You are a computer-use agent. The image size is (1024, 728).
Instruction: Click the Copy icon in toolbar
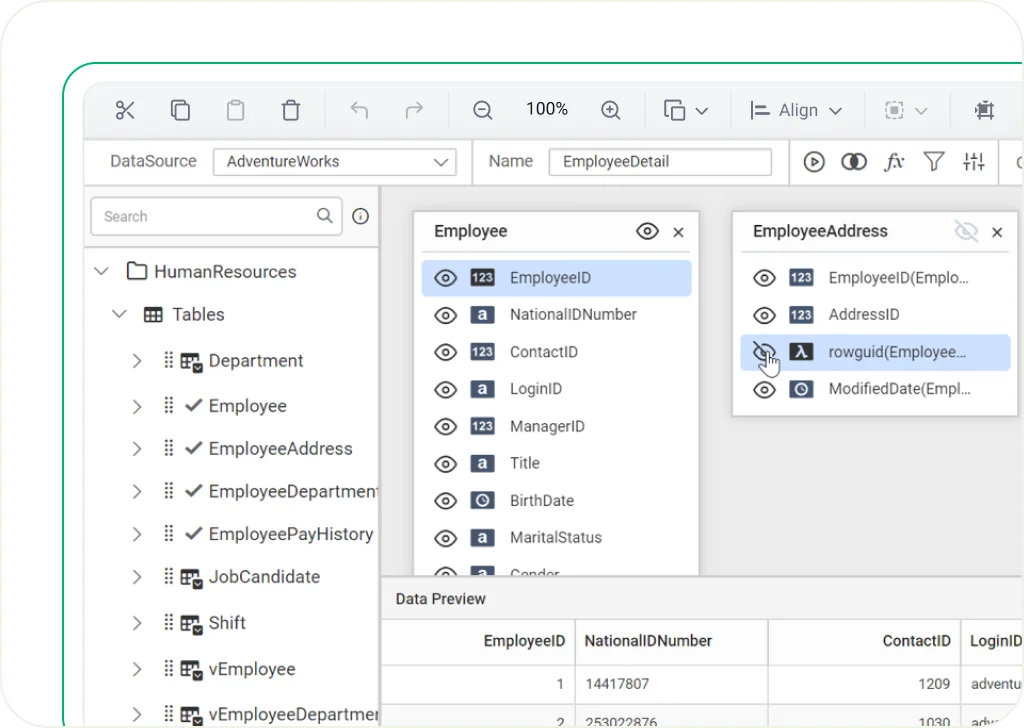pyautogui.click(x=180, y=110)
